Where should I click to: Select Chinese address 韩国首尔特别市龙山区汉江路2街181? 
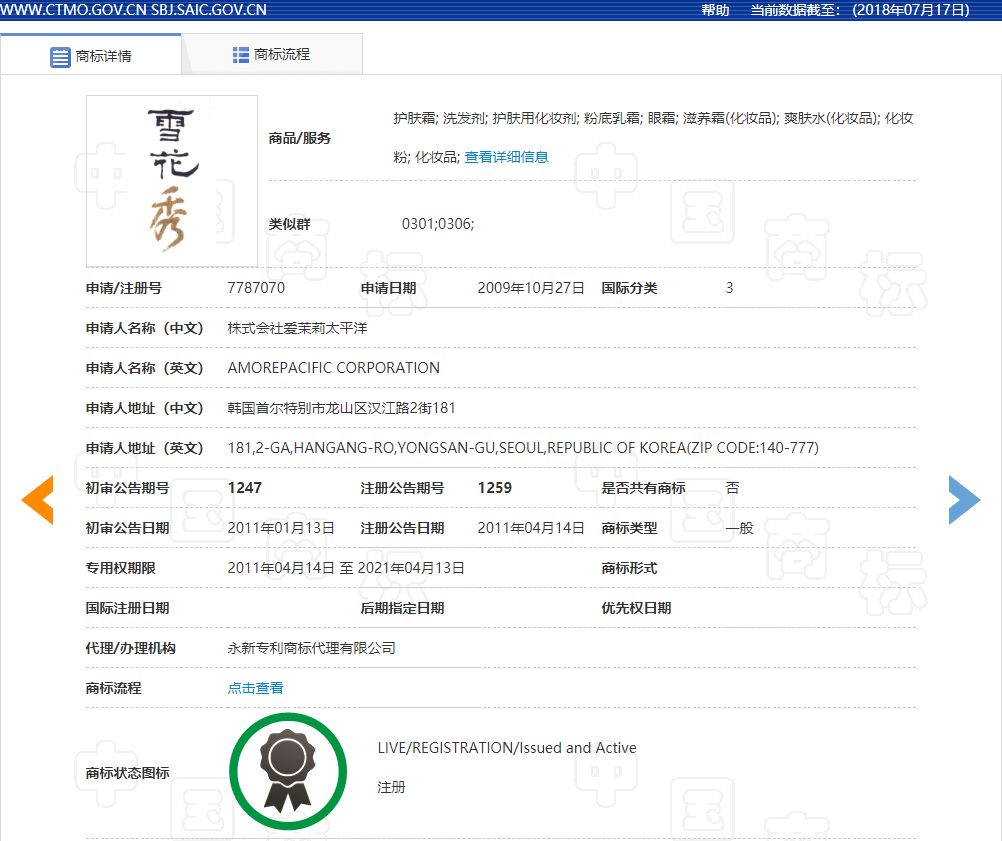point(341,408)
